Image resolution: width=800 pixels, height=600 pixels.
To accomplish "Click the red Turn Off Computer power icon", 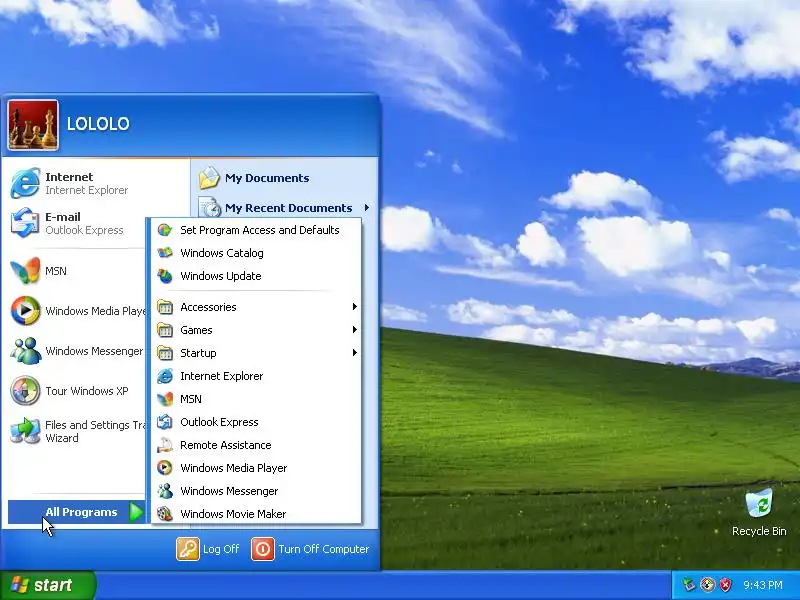I will coord(263,549).
